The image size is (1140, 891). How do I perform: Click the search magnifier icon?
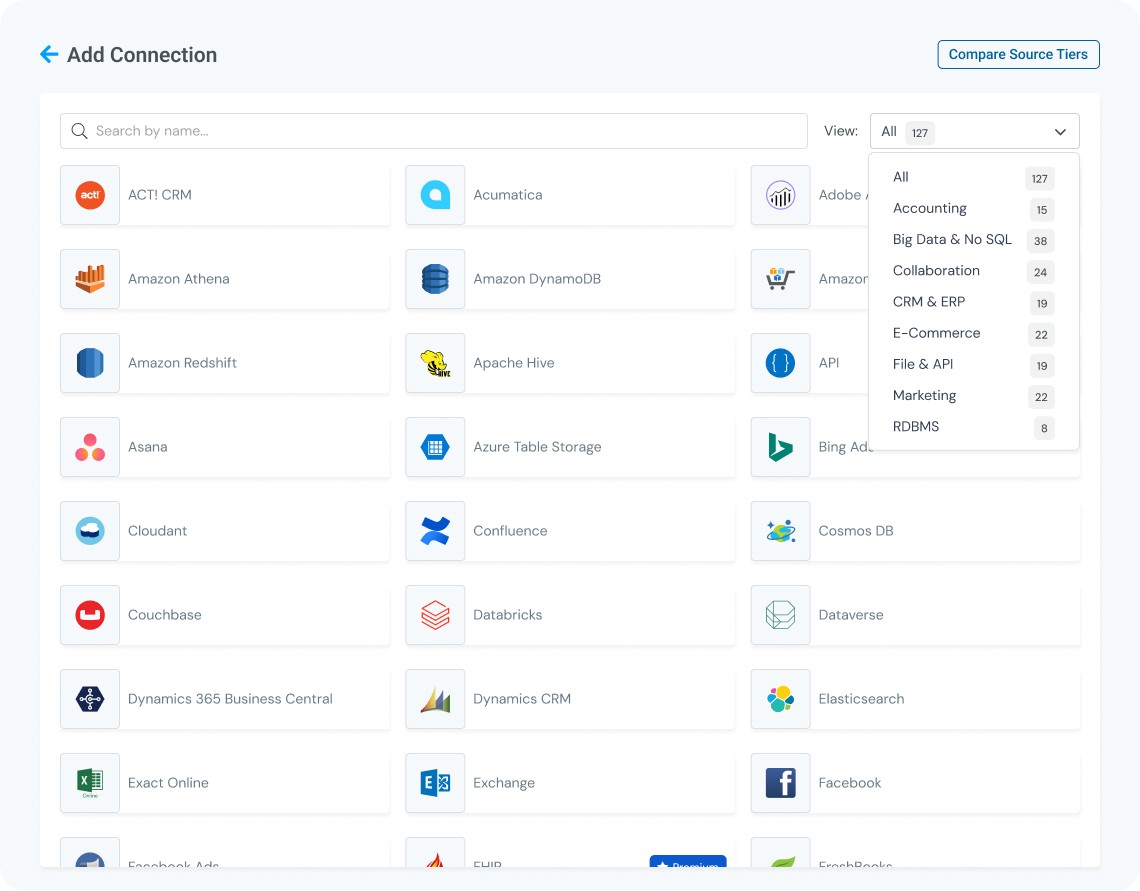79,131
